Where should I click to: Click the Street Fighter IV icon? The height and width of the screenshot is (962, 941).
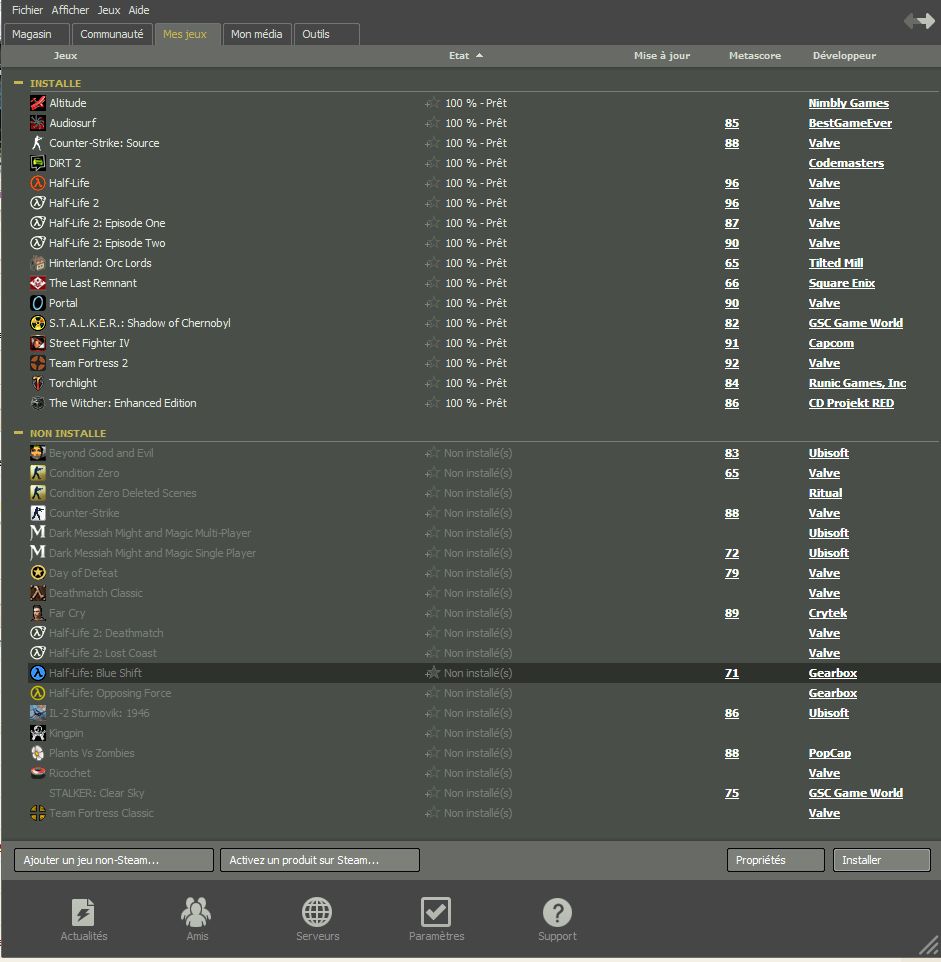37,343
